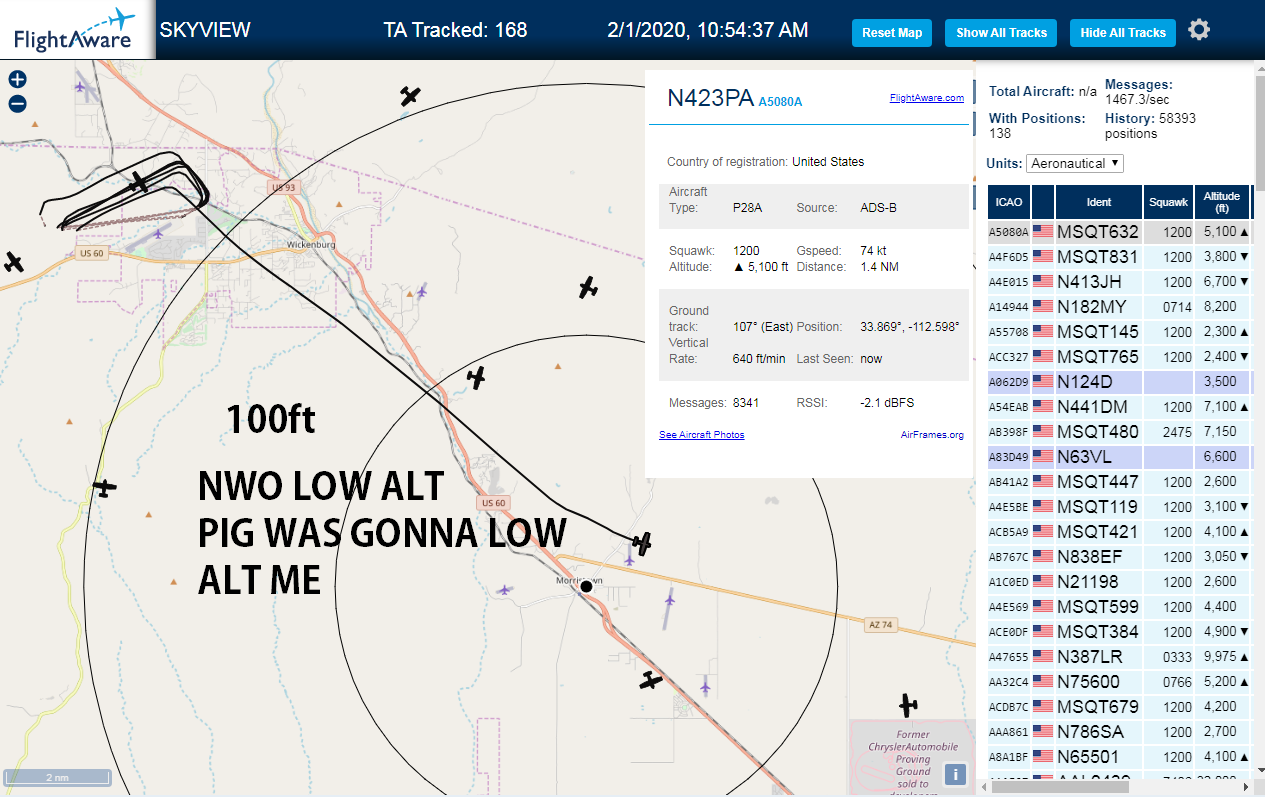Viewport: 1265px width, 797px height.
Task: Open settings gear icon
Action: pos(1199,30)
